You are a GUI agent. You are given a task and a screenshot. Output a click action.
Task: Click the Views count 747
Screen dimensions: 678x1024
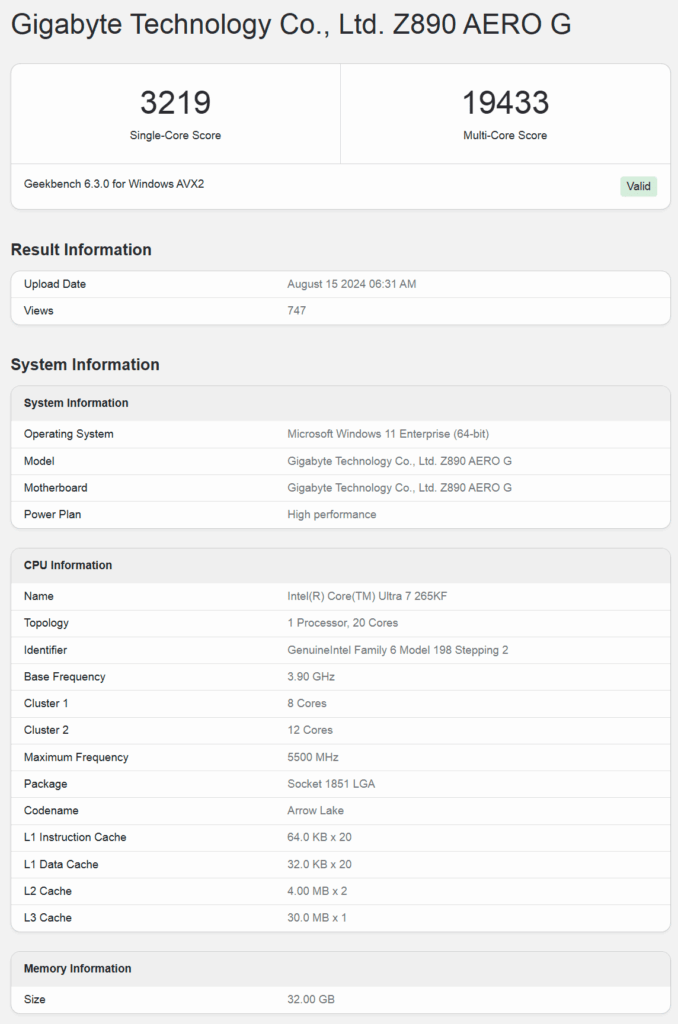coord(297,311)
